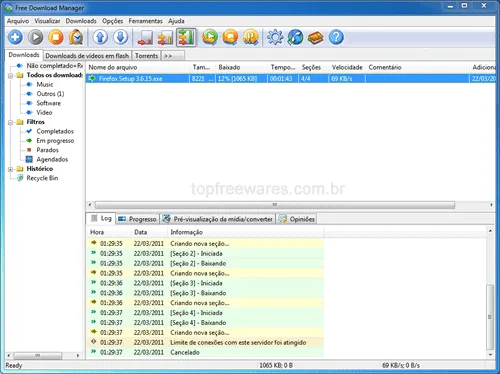Click the Tempo column header

[283, 67]
